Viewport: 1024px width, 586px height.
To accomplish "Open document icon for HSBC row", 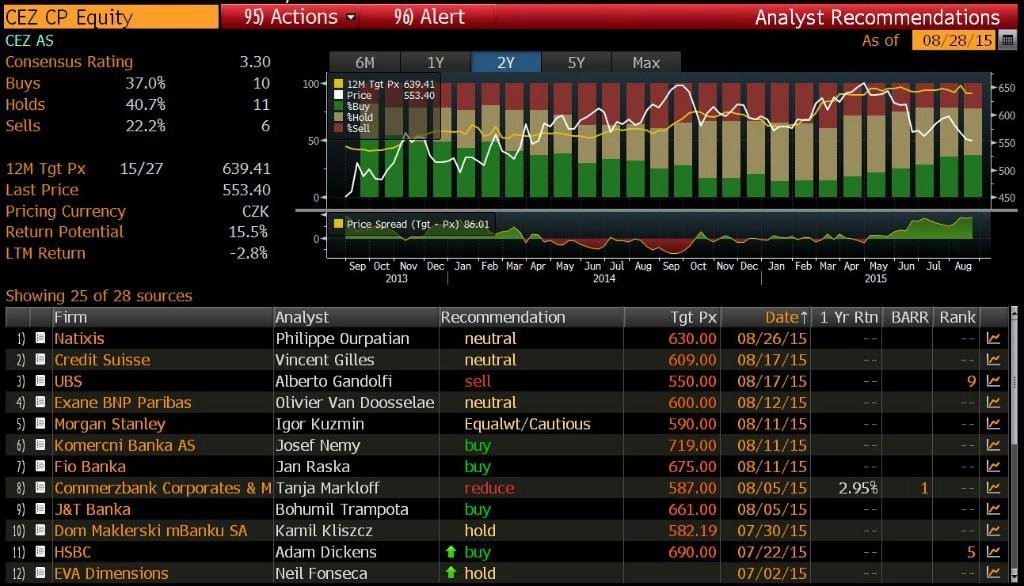I will (40, 552).
